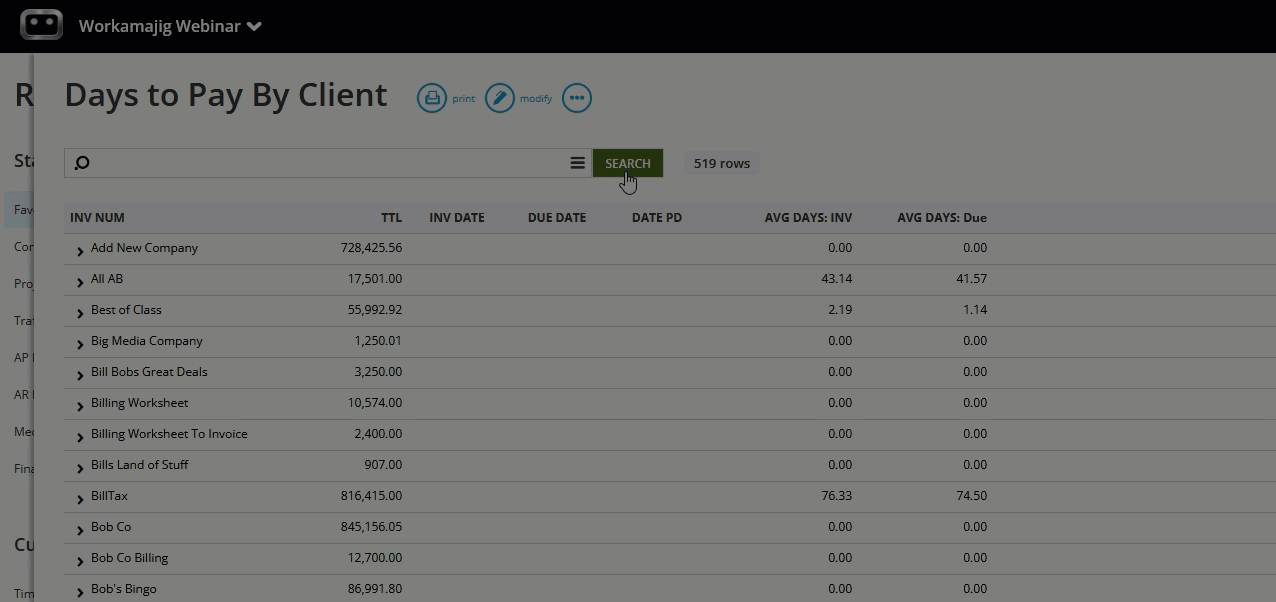Expand the All AB row
1276x602 pixels.
click(80, 282)
